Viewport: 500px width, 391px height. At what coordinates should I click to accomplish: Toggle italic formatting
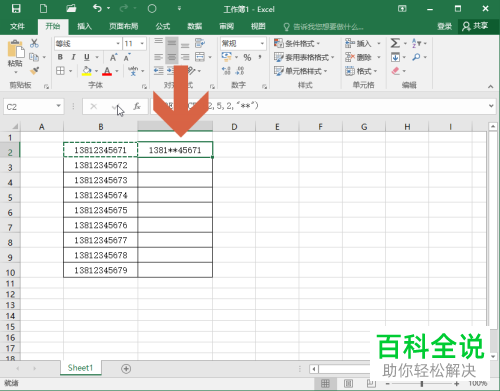click(73, 57)
